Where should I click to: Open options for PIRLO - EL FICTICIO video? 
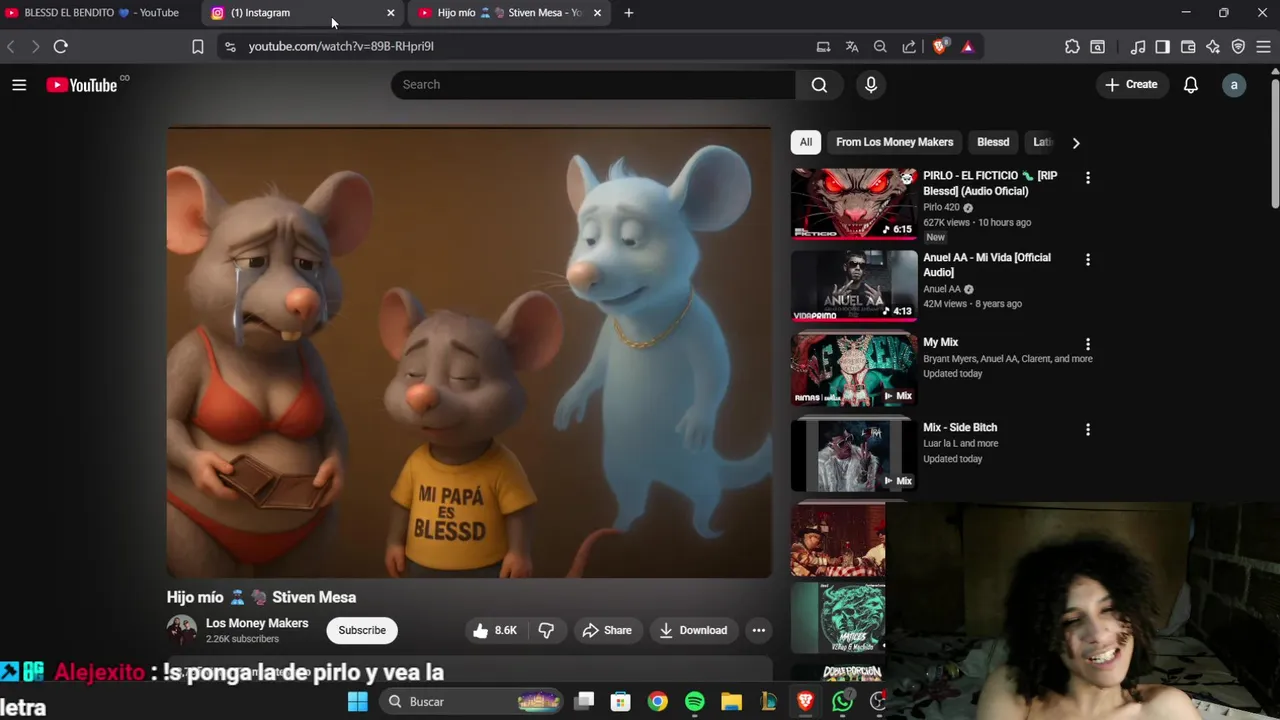[1088, 178]
